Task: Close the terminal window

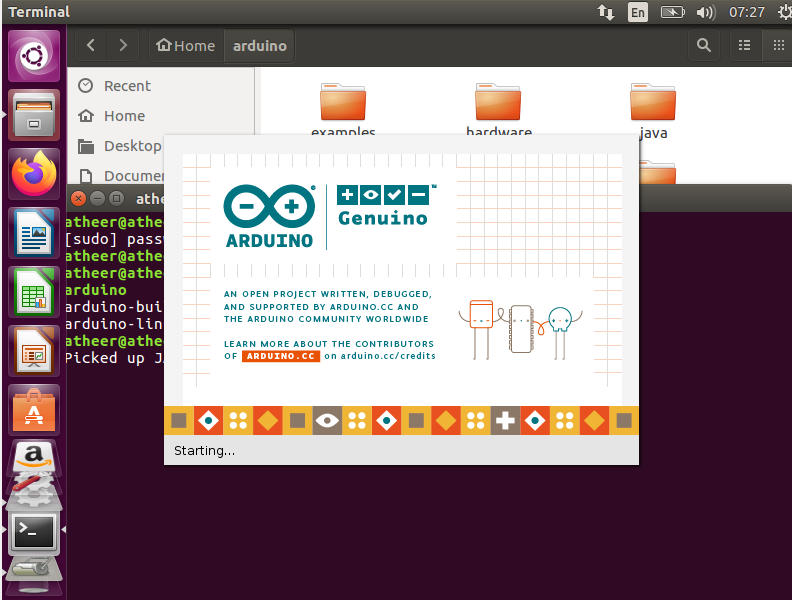Action: pyautogui.click(x=78, y=198)
